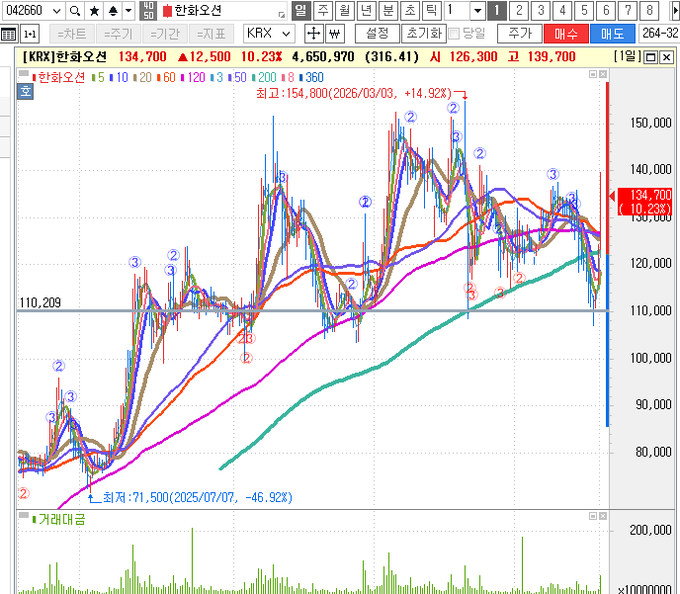680x594 pixels.
Task: Select interval preset button 3
Action: 541,10
